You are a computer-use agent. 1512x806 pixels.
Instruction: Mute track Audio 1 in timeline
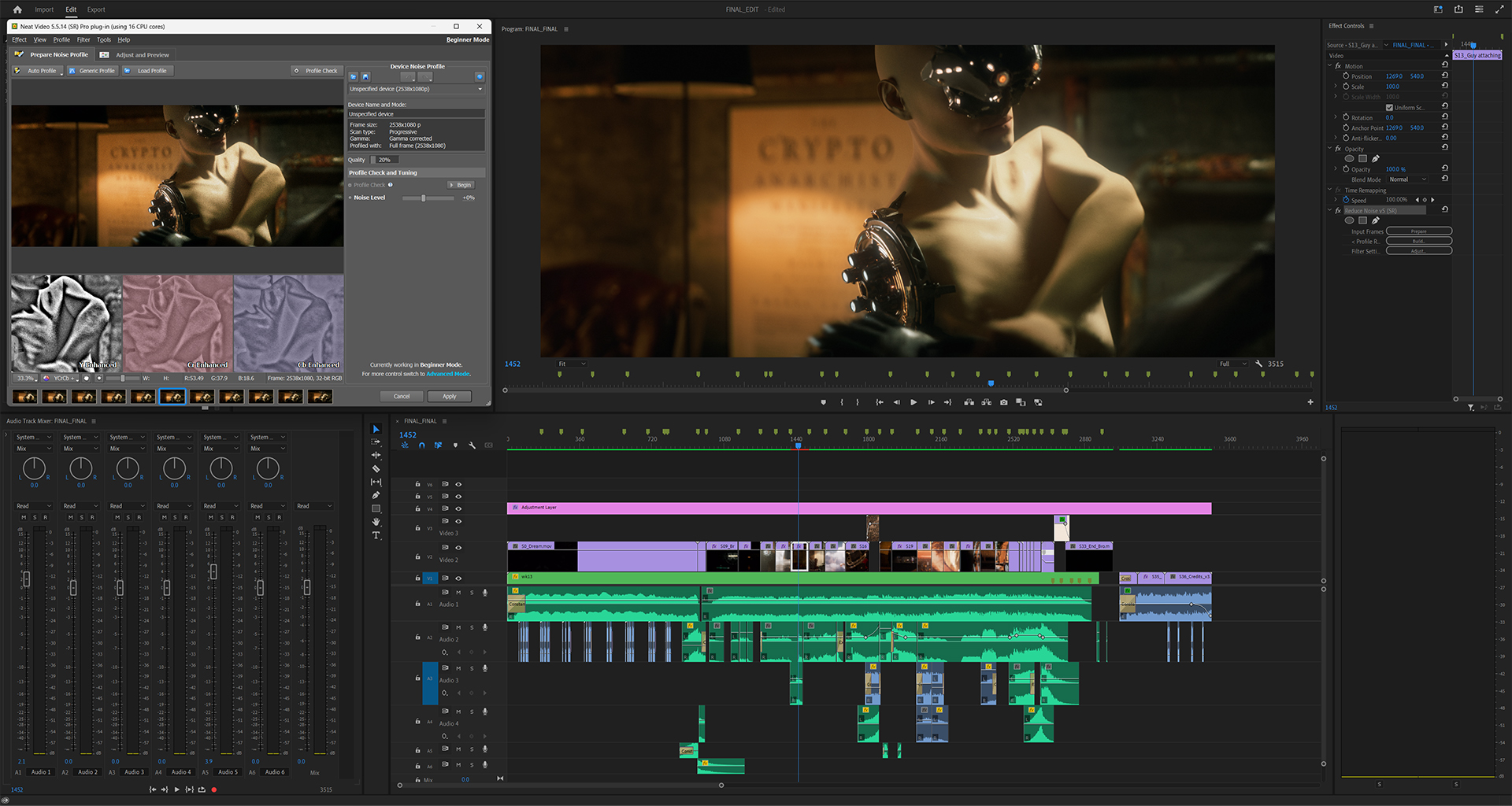pos(458,593)
